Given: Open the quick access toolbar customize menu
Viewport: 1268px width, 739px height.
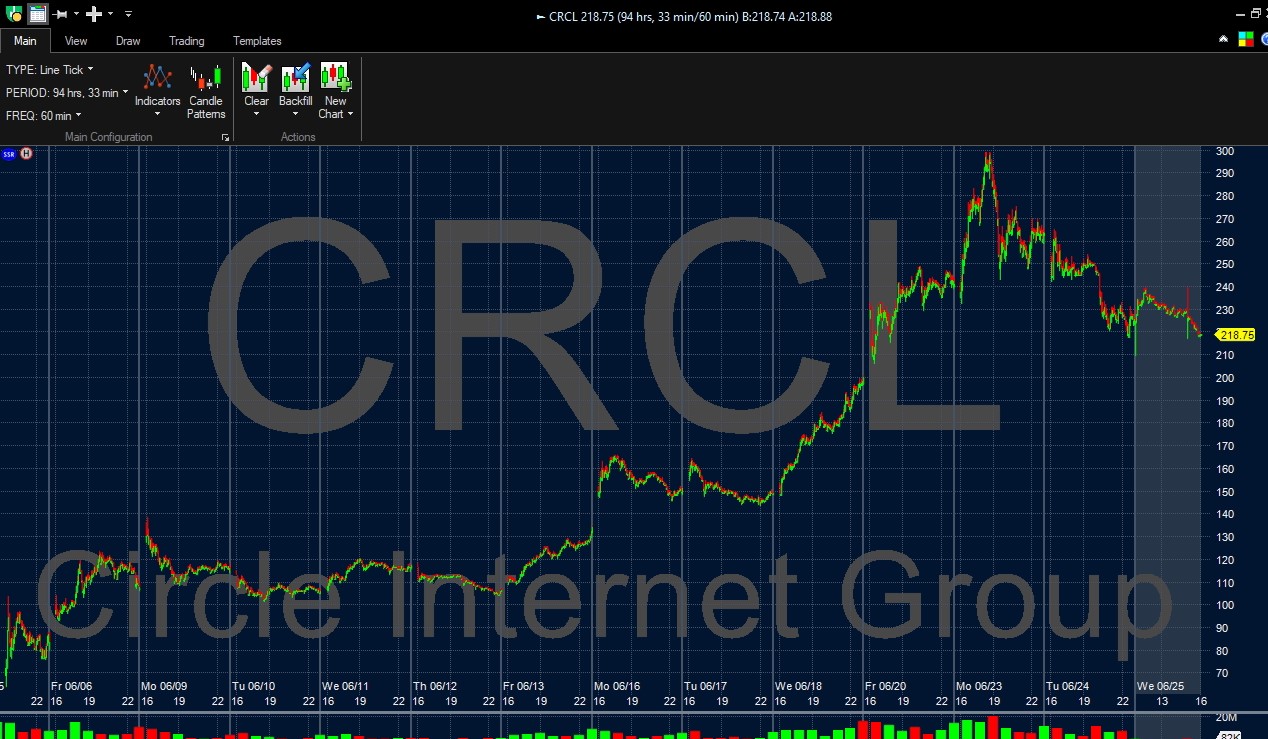Looking at the screenshot, I should (128, 15).
